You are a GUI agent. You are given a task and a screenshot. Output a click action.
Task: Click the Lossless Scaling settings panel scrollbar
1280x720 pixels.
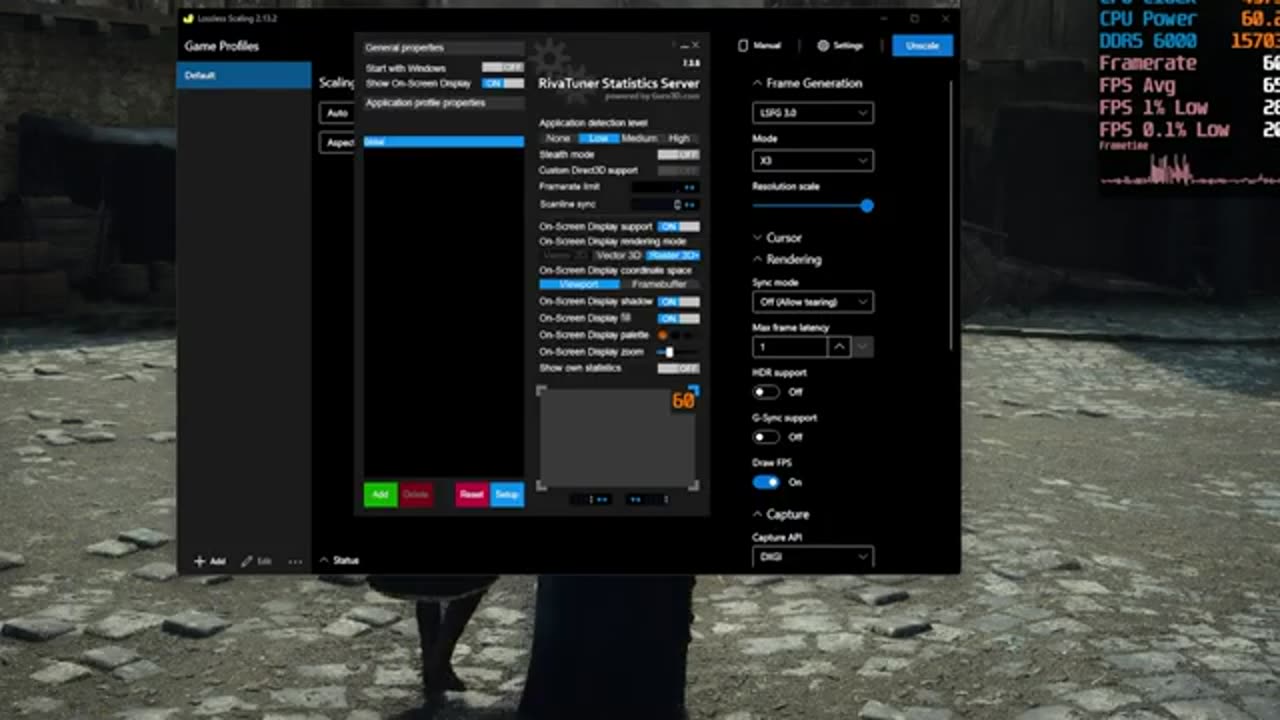click(x=951, y=215)
